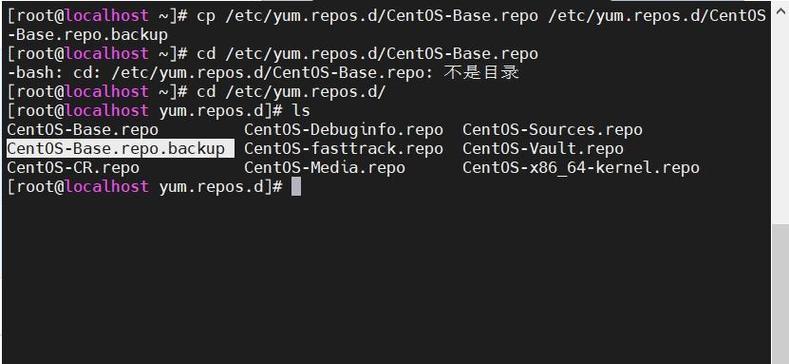789x364 pixels.
Task: Click the CentOS-Debuginfo.repo file name
Action: point(344,130)
